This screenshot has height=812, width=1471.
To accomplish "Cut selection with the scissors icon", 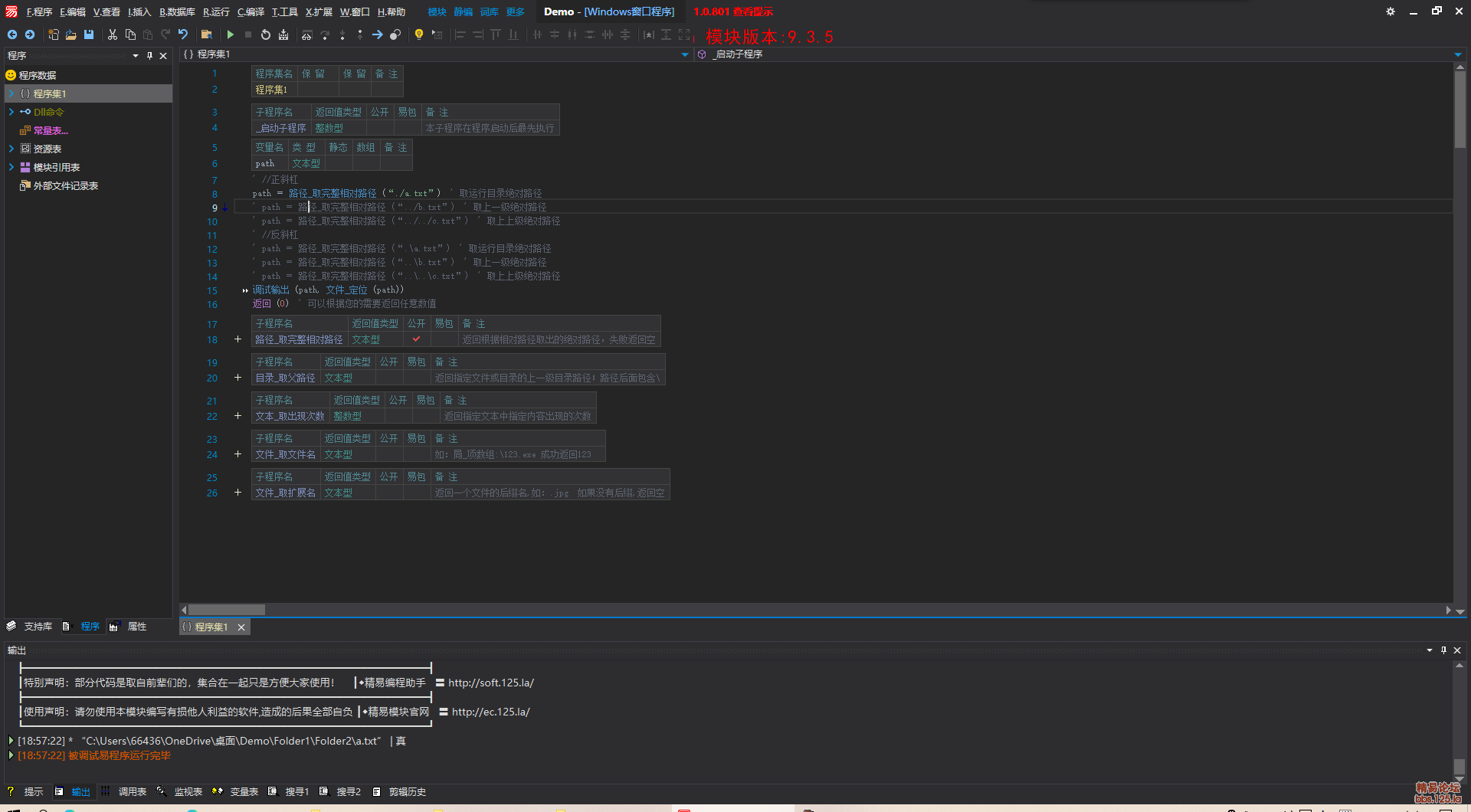I will (113, 34).
